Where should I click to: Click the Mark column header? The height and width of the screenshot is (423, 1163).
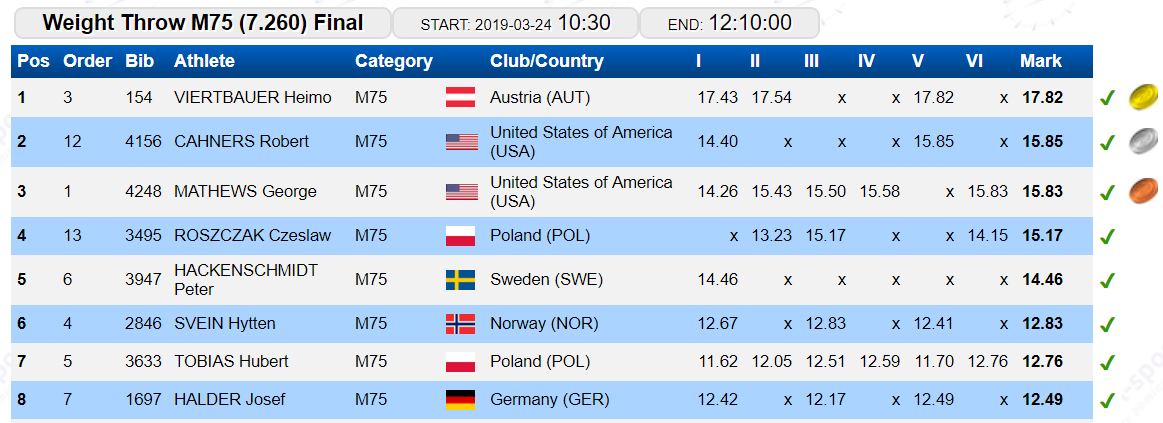click(1041, 62)
